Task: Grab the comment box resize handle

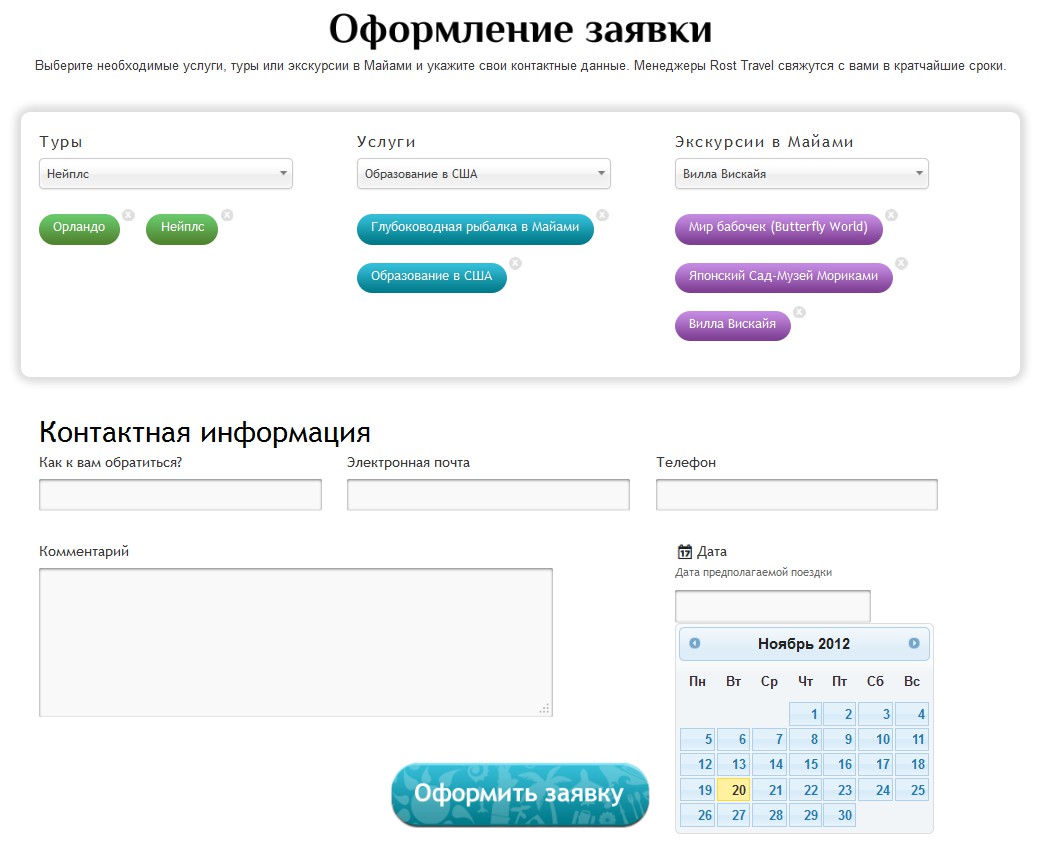Action: pyautogui.click(x=545, y=709)
